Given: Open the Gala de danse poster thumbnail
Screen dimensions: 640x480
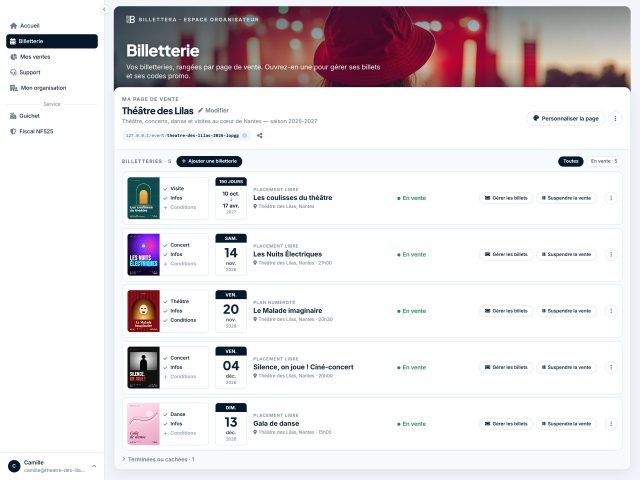Looking at the screenshot, I should pyautogui.click(x=143, y=424).
